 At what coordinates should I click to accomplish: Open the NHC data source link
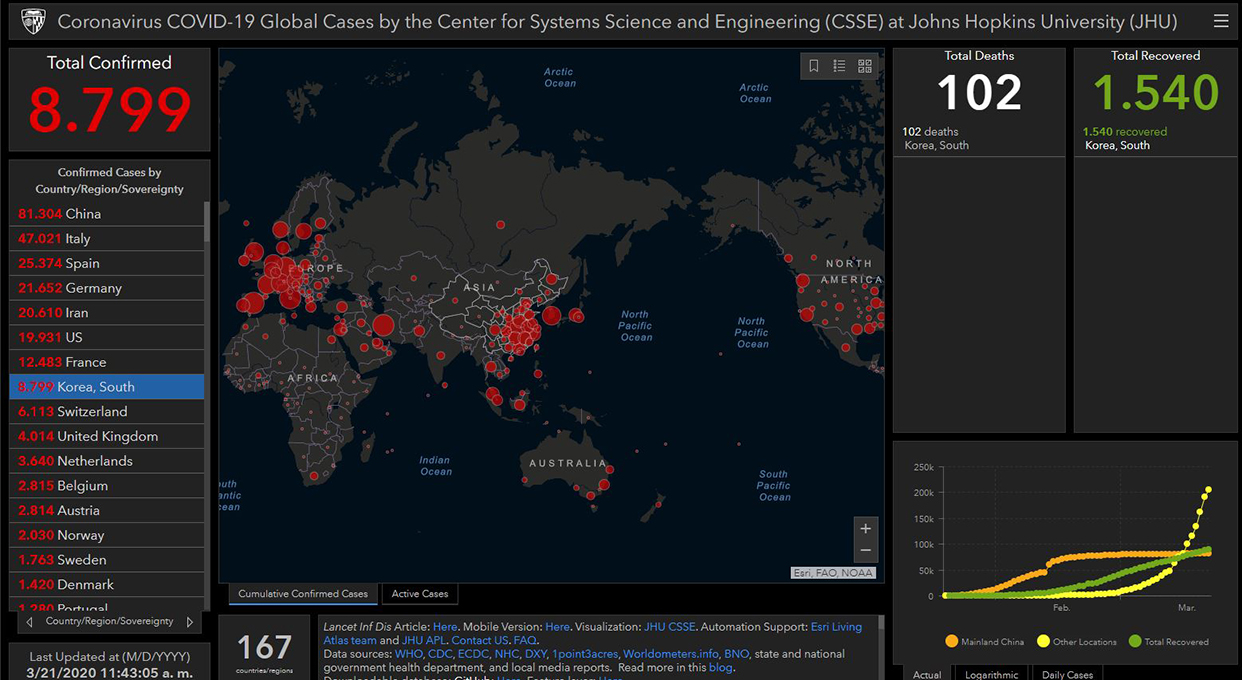click(507, 654)
